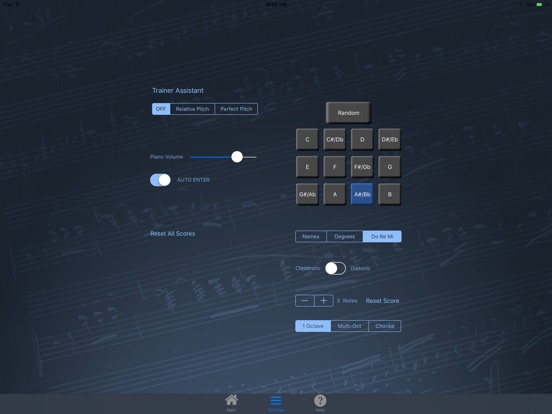Select the Multi-Oct range option
This screenshot has height=414, width=552.
[350, 326]
